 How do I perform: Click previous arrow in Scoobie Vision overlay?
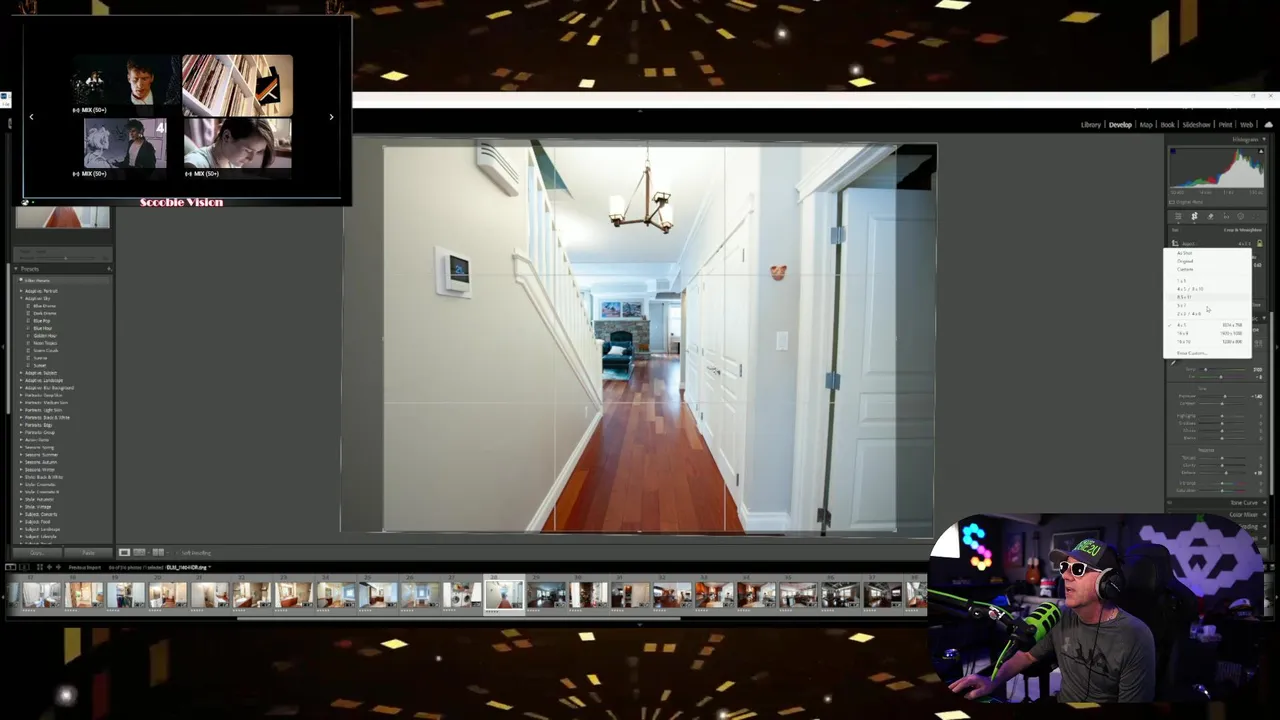(31, 117)
